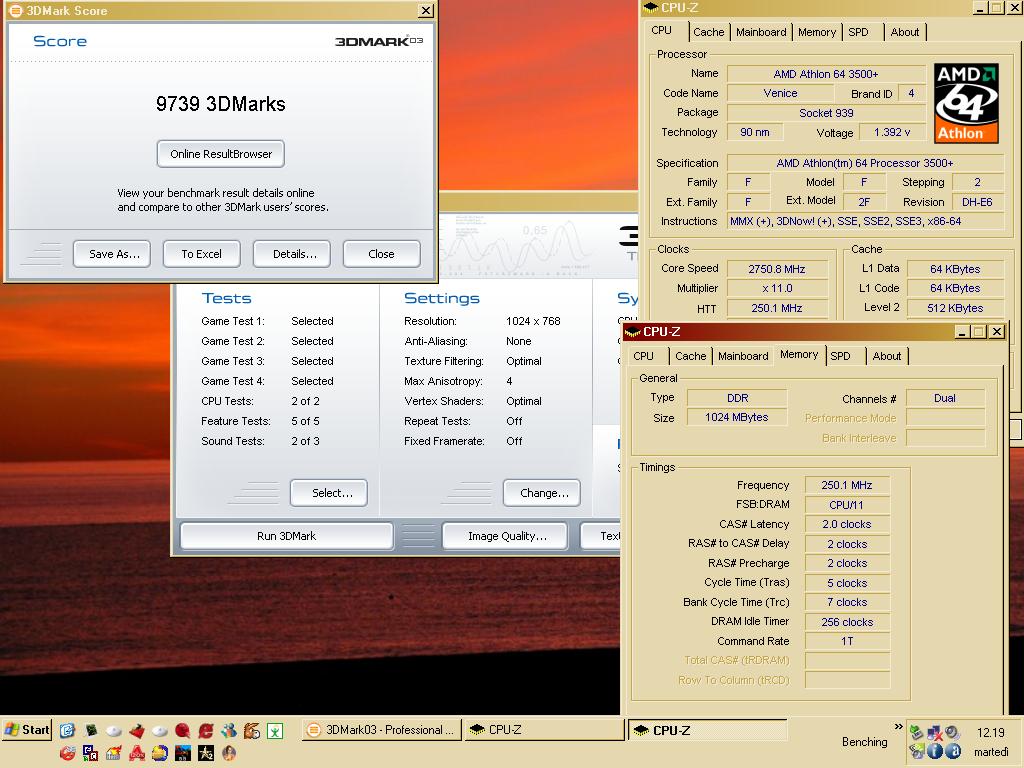Click the Core Speed value 2750.8 MHz
1024x768 pixels.
tap(776, 269)
